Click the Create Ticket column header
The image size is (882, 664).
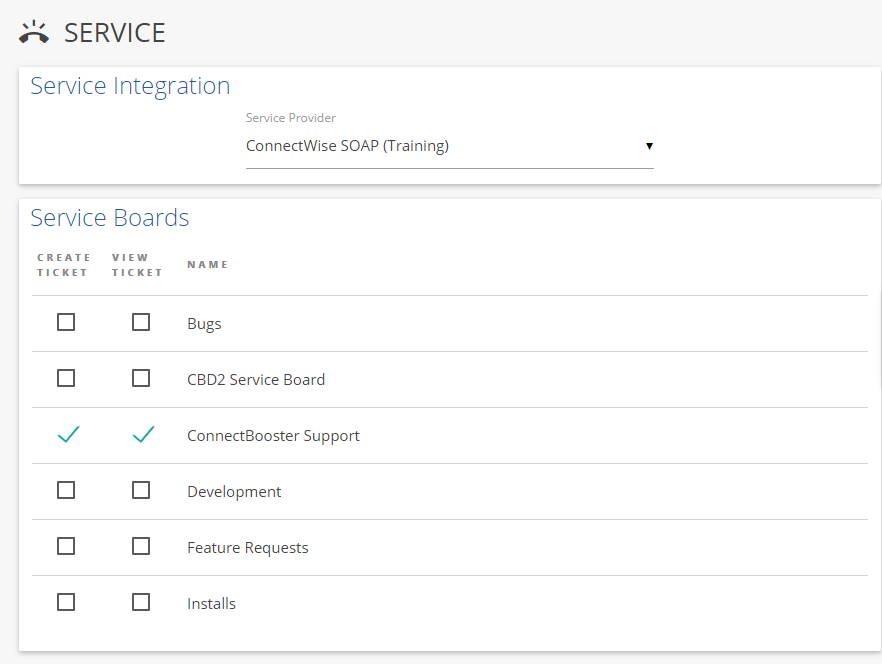(x=64, y=265)
